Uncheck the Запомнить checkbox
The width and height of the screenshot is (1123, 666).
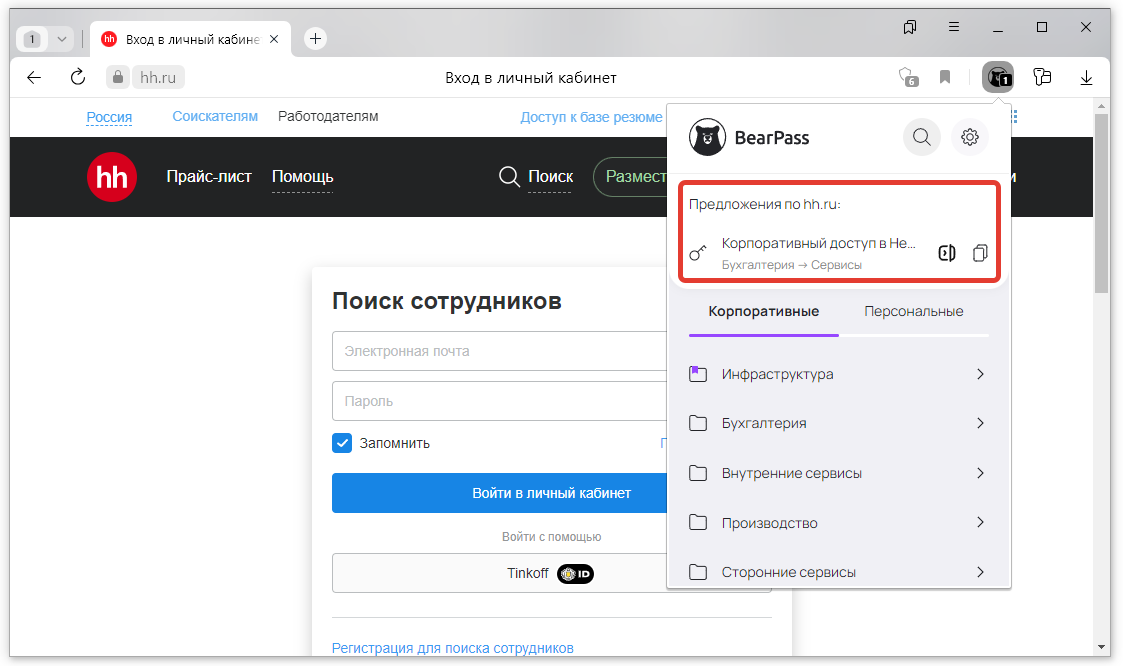(x=342, y=443)
